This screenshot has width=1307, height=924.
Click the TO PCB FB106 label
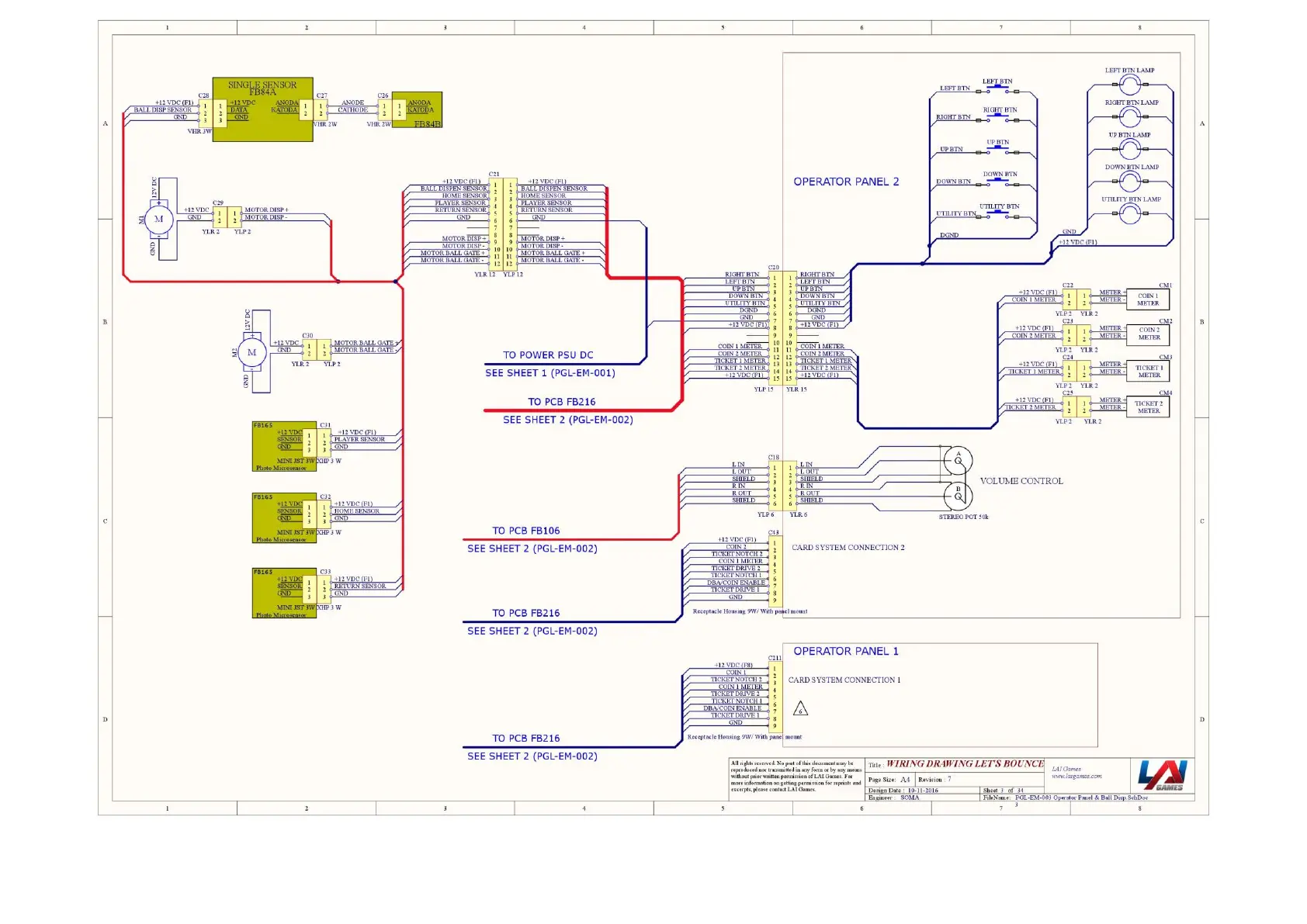point(525,531)
